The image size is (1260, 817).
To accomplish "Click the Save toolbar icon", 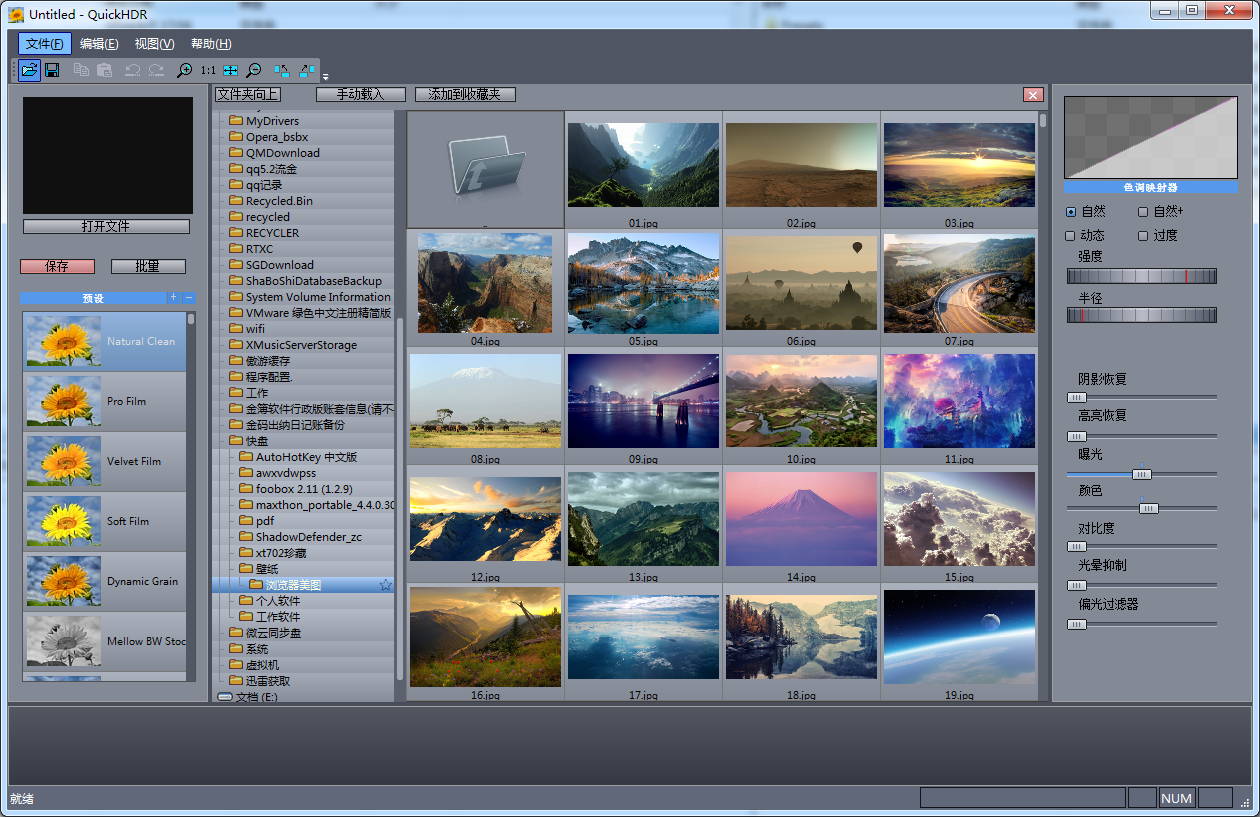I will tap(52, 70).
